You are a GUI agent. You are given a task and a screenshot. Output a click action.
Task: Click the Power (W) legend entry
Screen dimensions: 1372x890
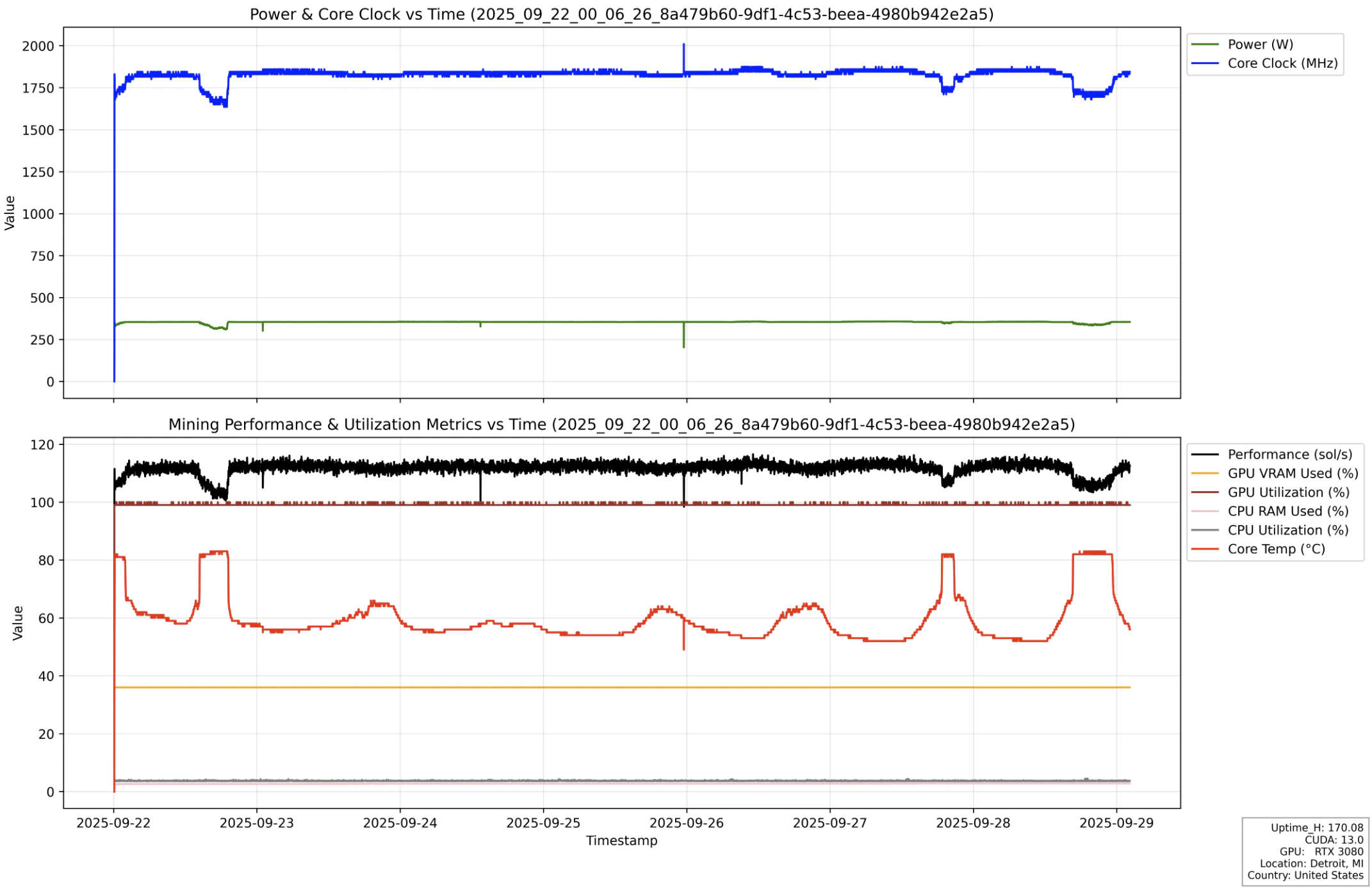[1259, 44]
